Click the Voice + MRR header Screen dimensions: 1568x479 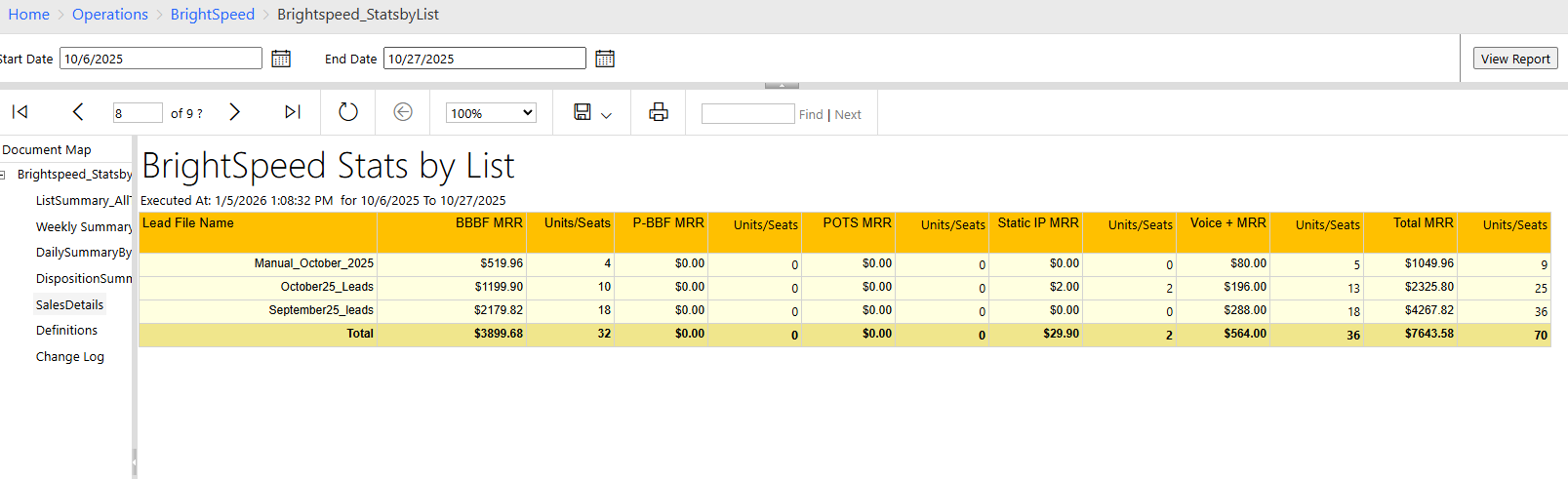tap(1228, 223)
